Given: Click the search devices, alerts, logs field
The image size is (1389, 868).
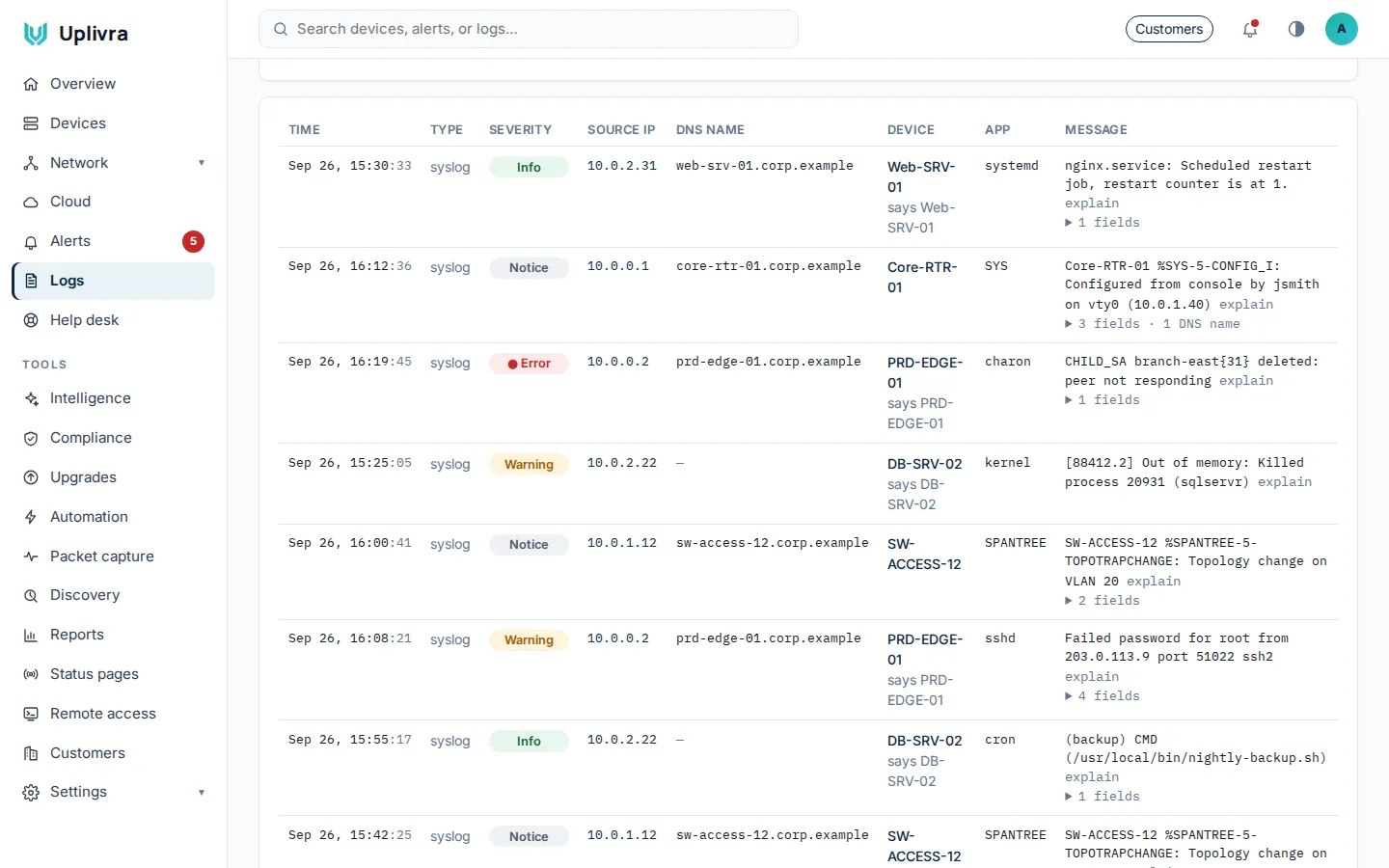Looking at the screenshot, I should pyautogui.click(x=529, y=29).
